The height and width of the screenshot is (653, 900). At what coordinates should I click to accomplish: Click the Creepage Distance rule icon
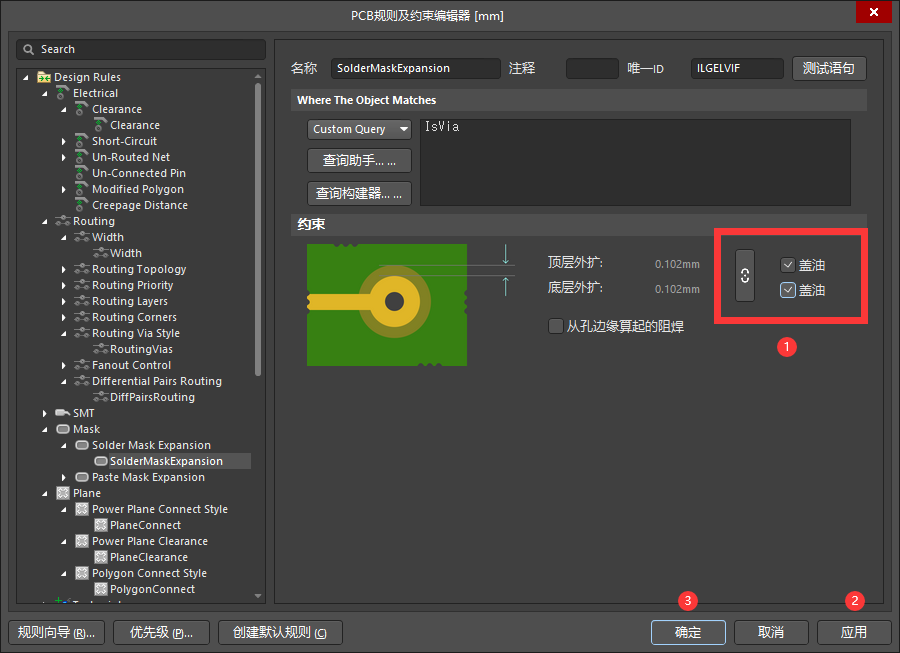[x=82, y=205]
